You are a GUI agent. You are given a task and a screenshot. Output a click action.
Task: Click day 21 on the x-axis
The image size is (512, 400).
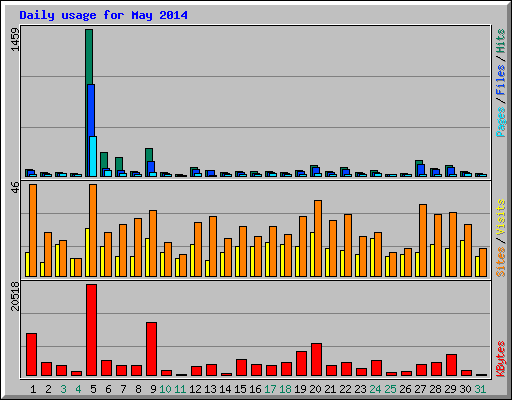330,389
